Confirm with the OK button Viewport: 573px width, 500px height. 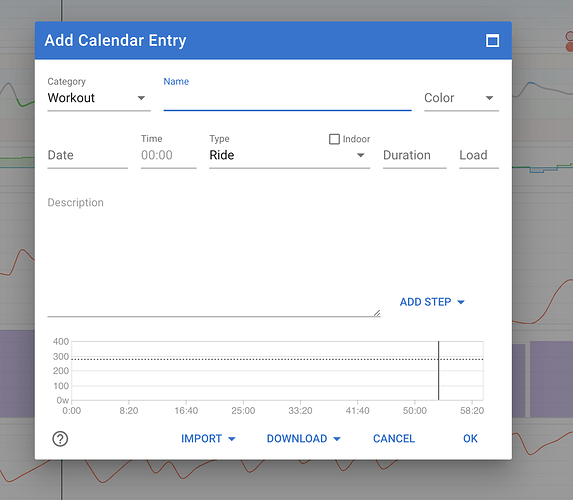tap(470, 439)
